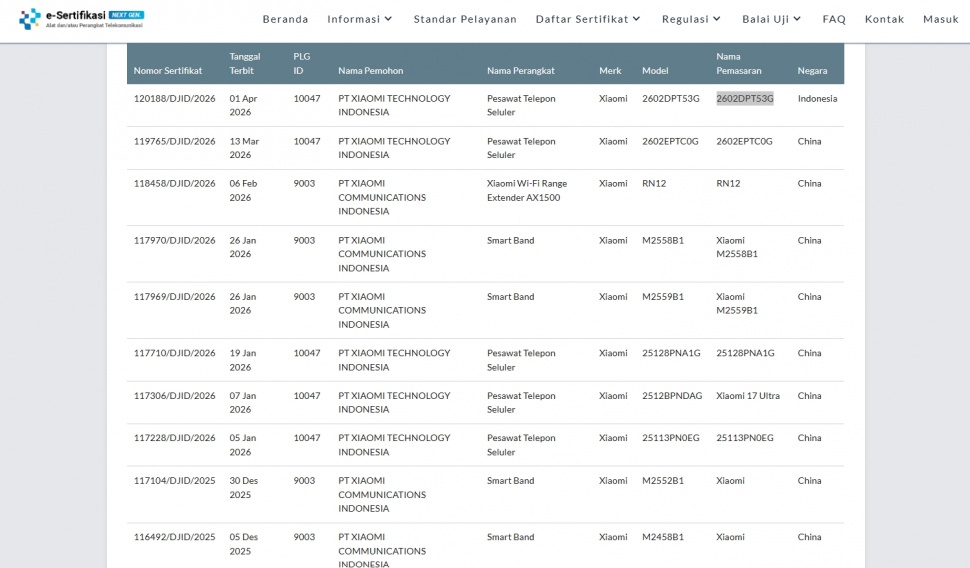Go to Standar Pelayanan page
The image size is (970, 568).
point(465,19)
